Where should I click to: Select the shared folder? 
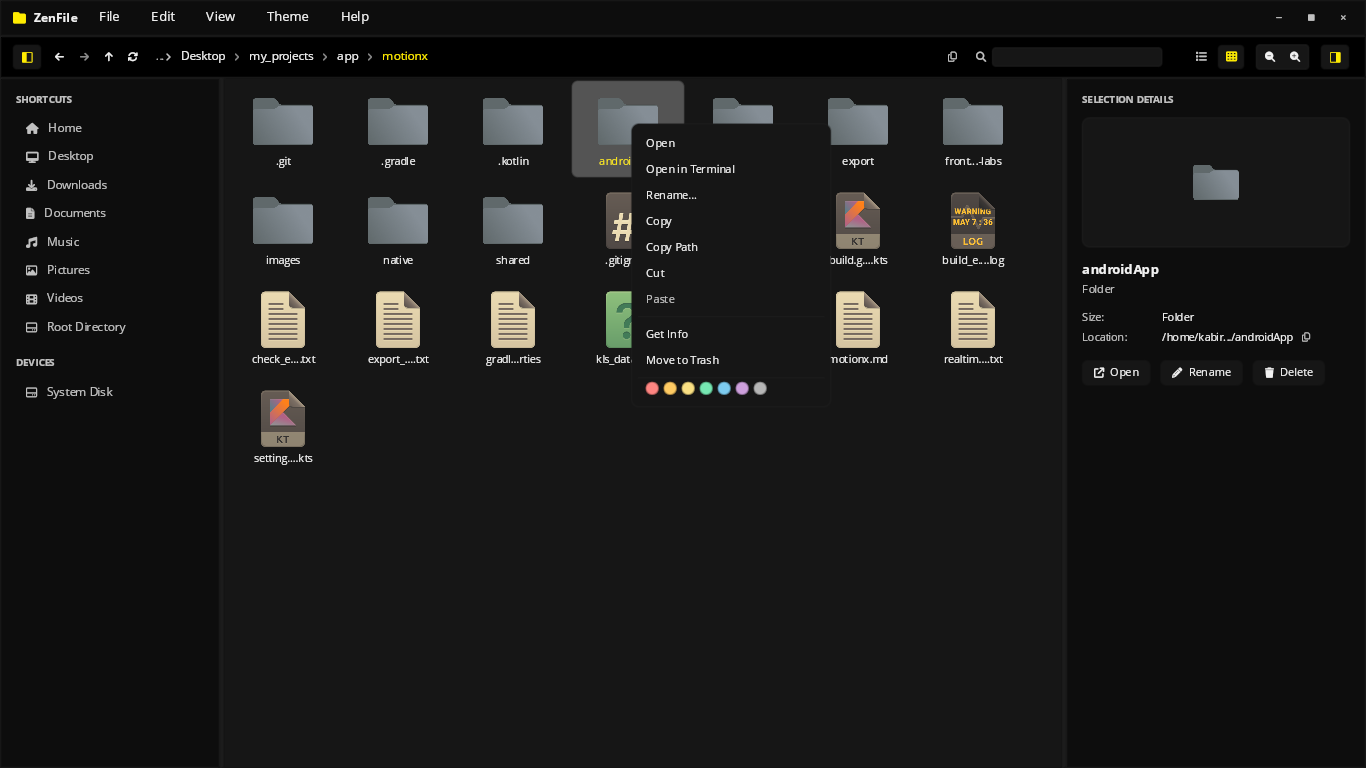tap(513, 229)
